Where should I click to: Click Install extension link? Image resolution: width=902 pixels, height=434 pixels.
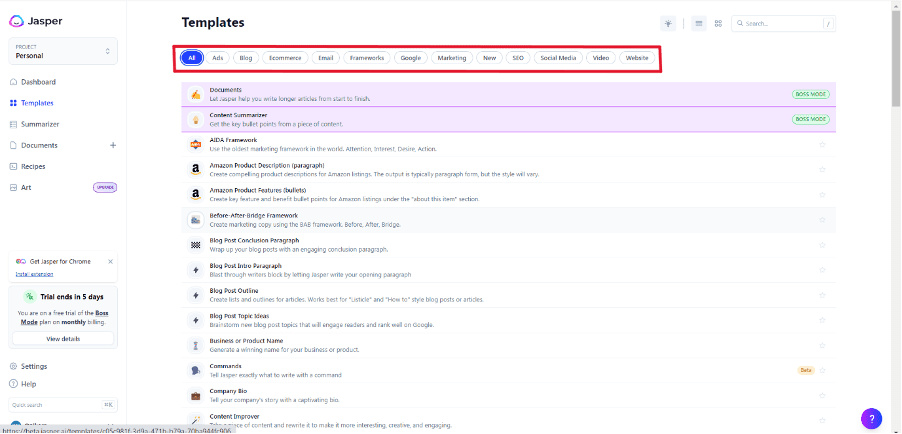coord(34,274)
